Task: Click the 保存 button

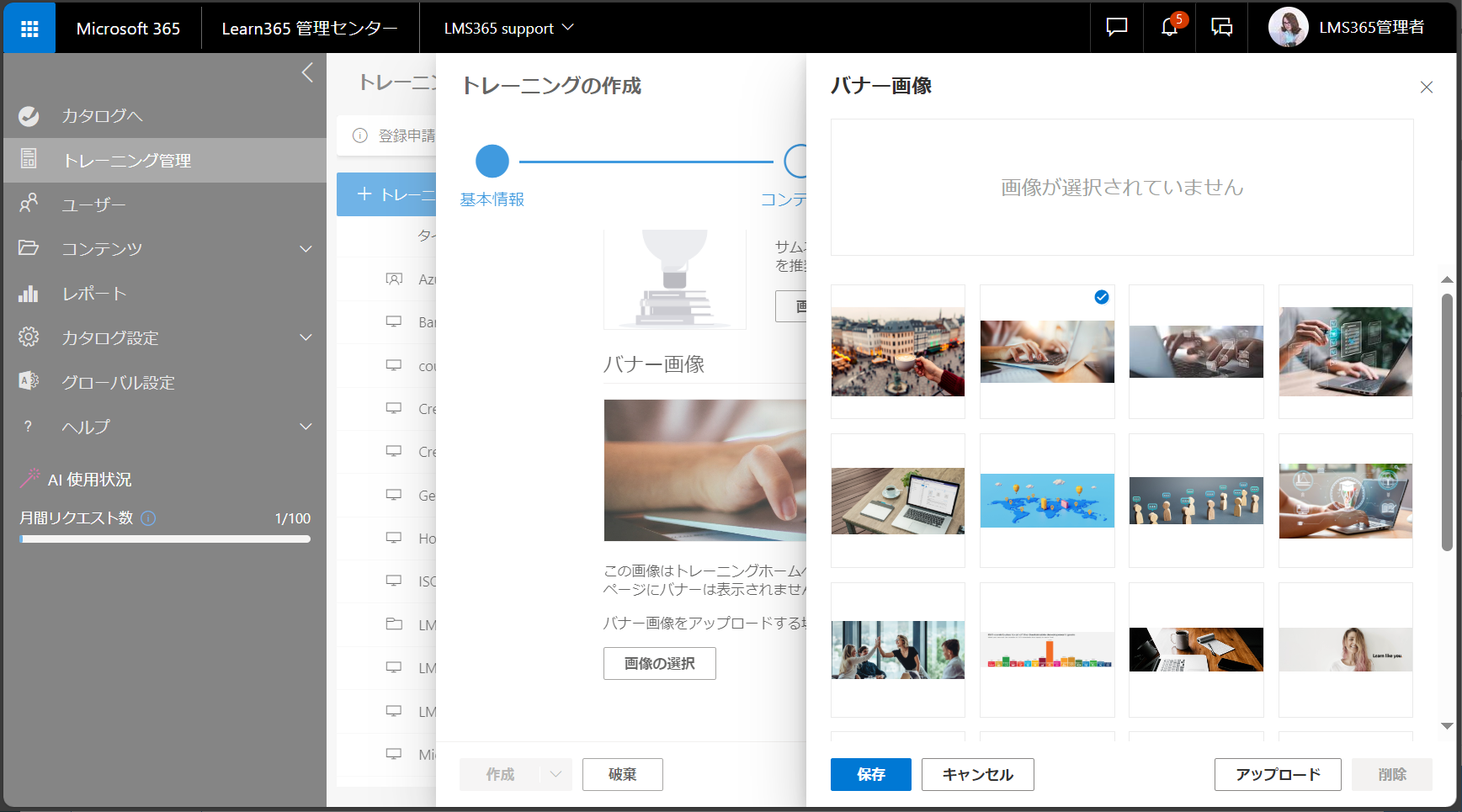Action: pos(870,774)
